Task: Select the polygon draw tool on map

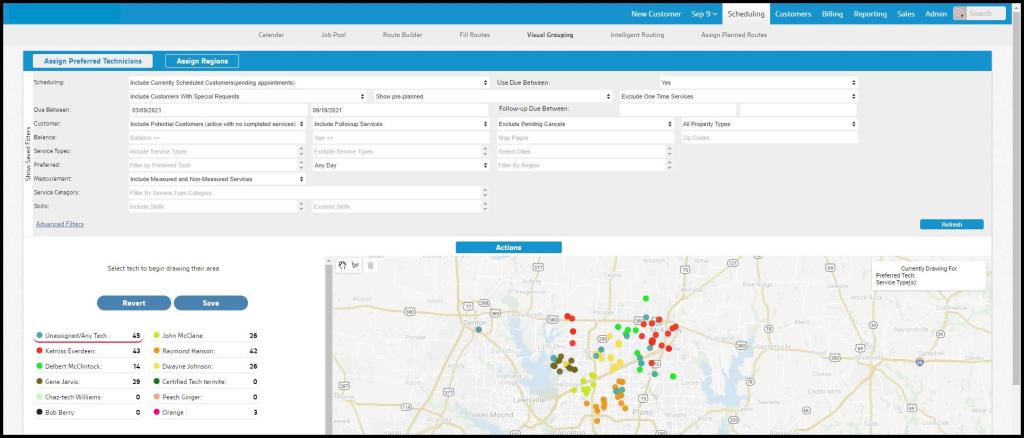Action: click(354, 265)
